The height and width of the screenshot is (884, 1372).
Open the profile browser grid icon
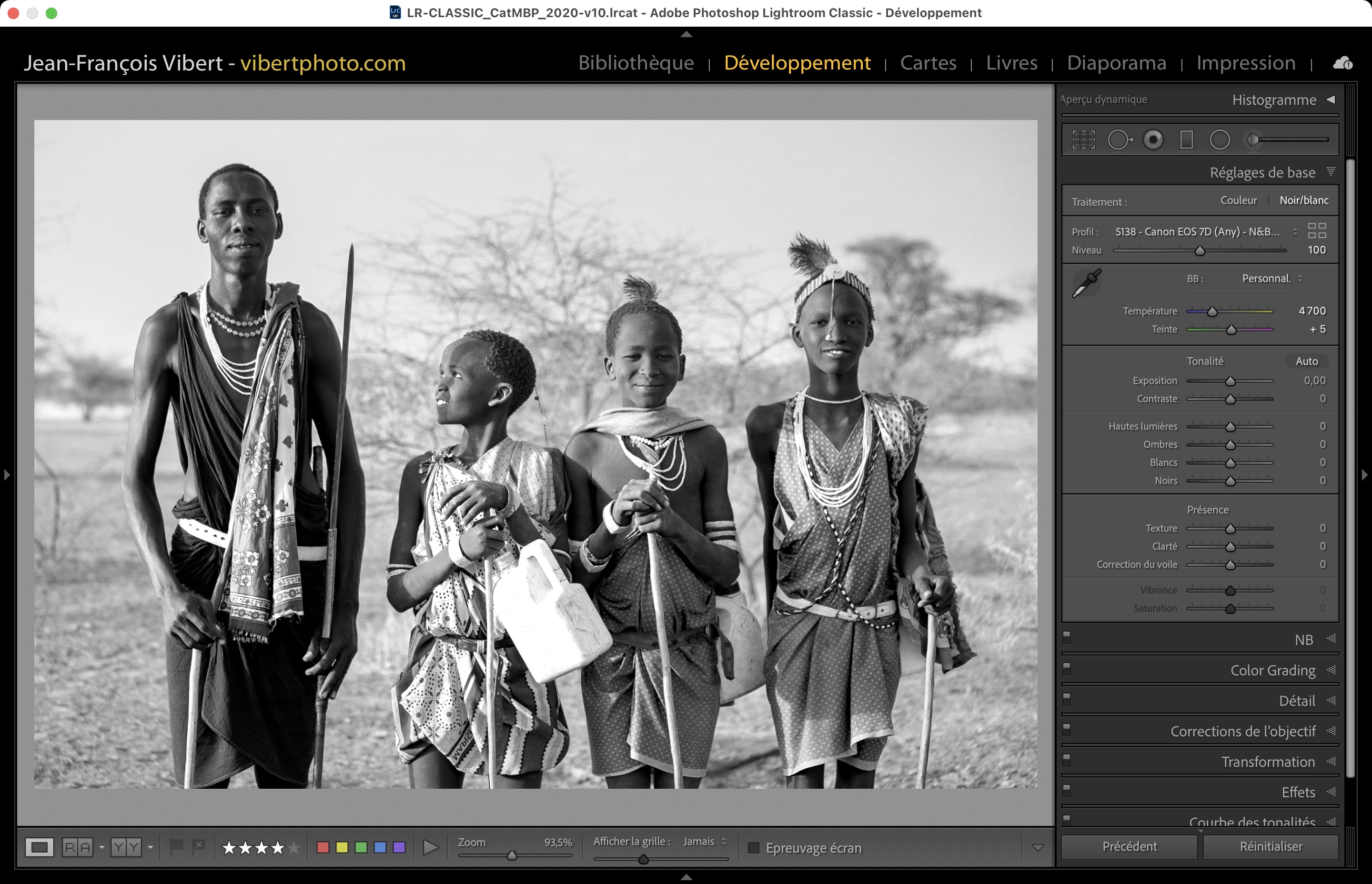point(1317,231)
